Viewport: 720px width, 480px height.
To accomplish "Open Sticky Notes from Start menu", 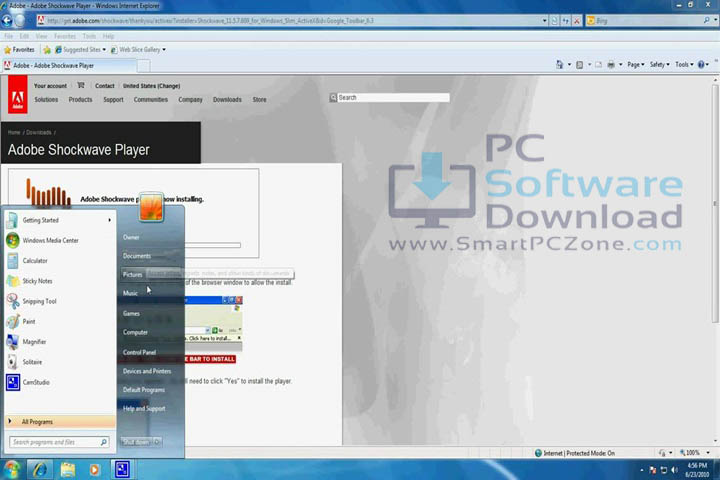I will tap(60, 281).
